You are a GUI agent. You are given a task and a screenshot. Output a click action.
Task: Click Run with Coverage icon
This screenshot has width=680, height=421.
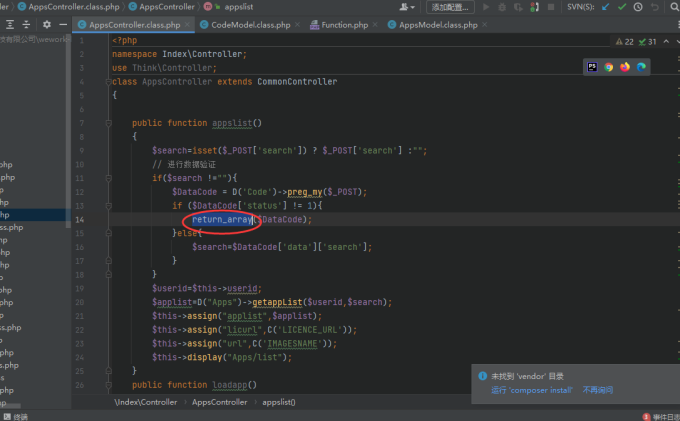[518, 7]
